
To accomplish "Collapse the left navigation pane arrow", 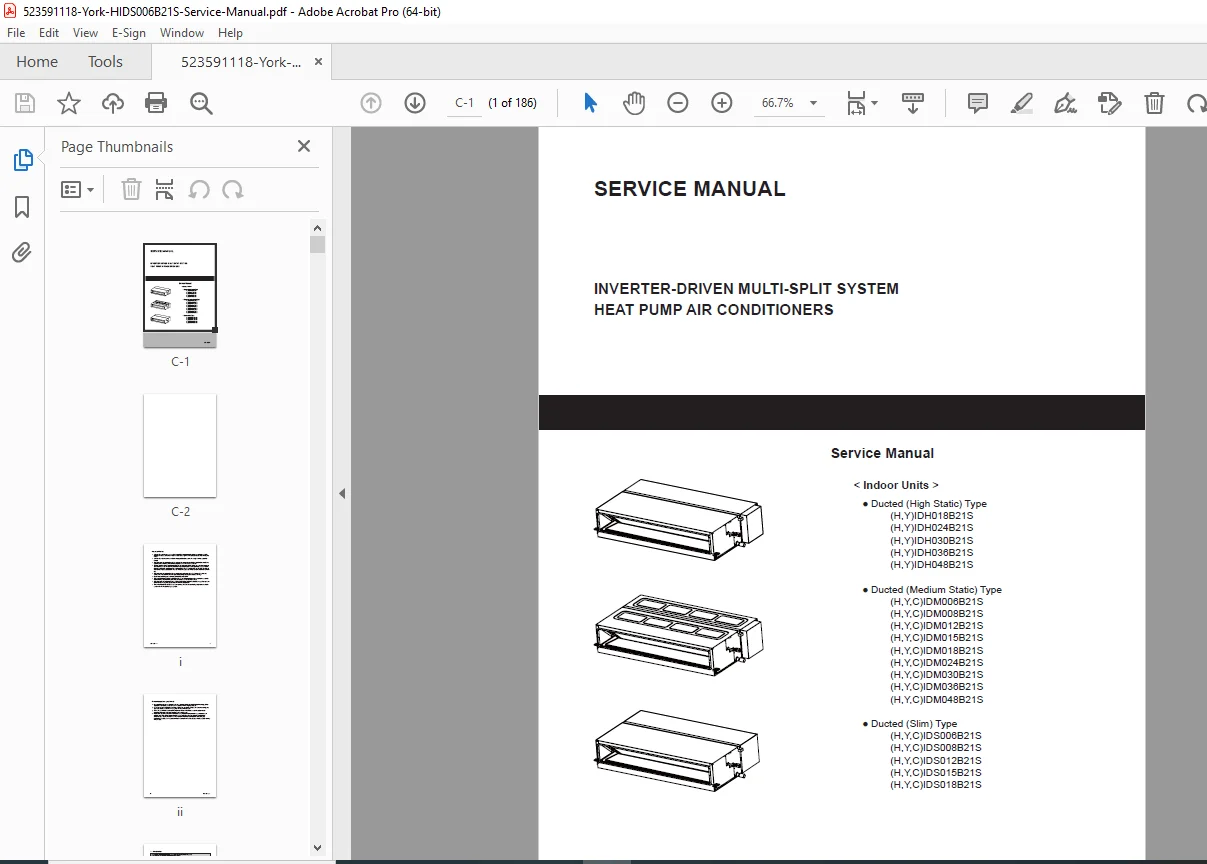I will click(342, 493).
